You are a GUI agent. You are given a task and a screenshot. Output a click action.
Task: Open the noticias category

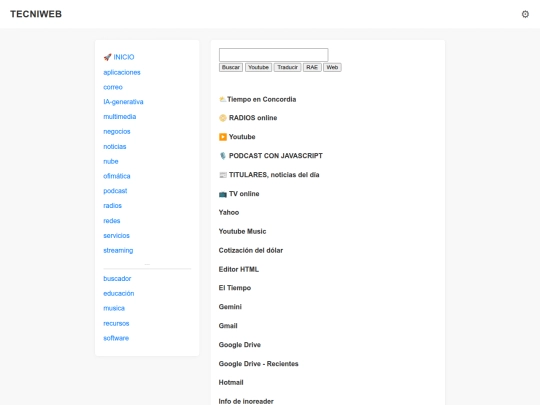[x=115, y=147]
